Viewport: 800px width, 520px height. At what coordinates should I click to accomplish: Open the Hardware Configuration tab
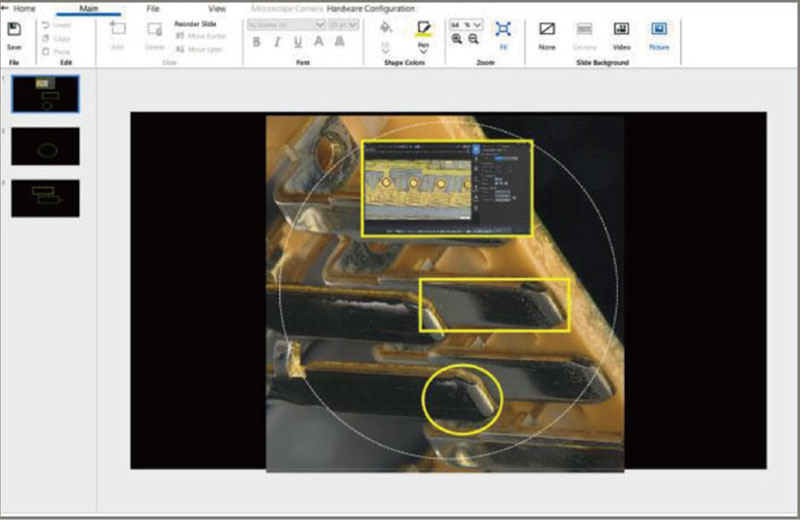point(367,8)
